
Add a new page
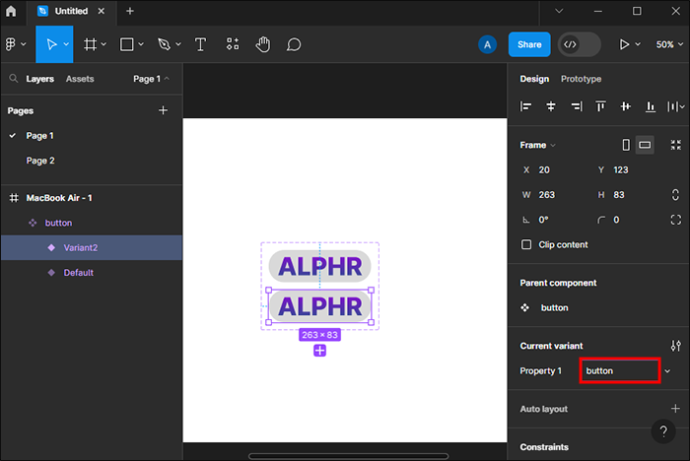[163, 110]
